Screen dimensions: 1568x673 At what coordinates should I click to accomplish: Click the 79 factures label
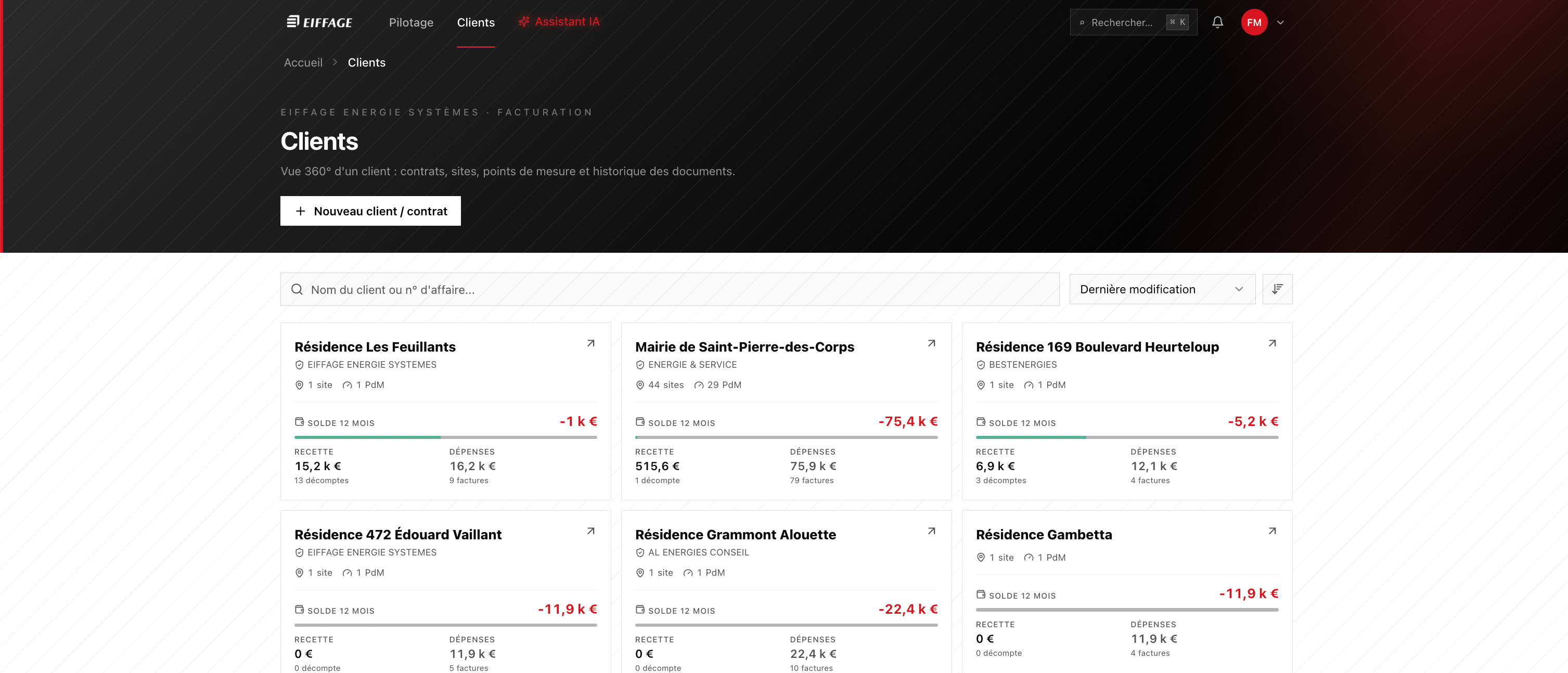[x=812, y=481]
